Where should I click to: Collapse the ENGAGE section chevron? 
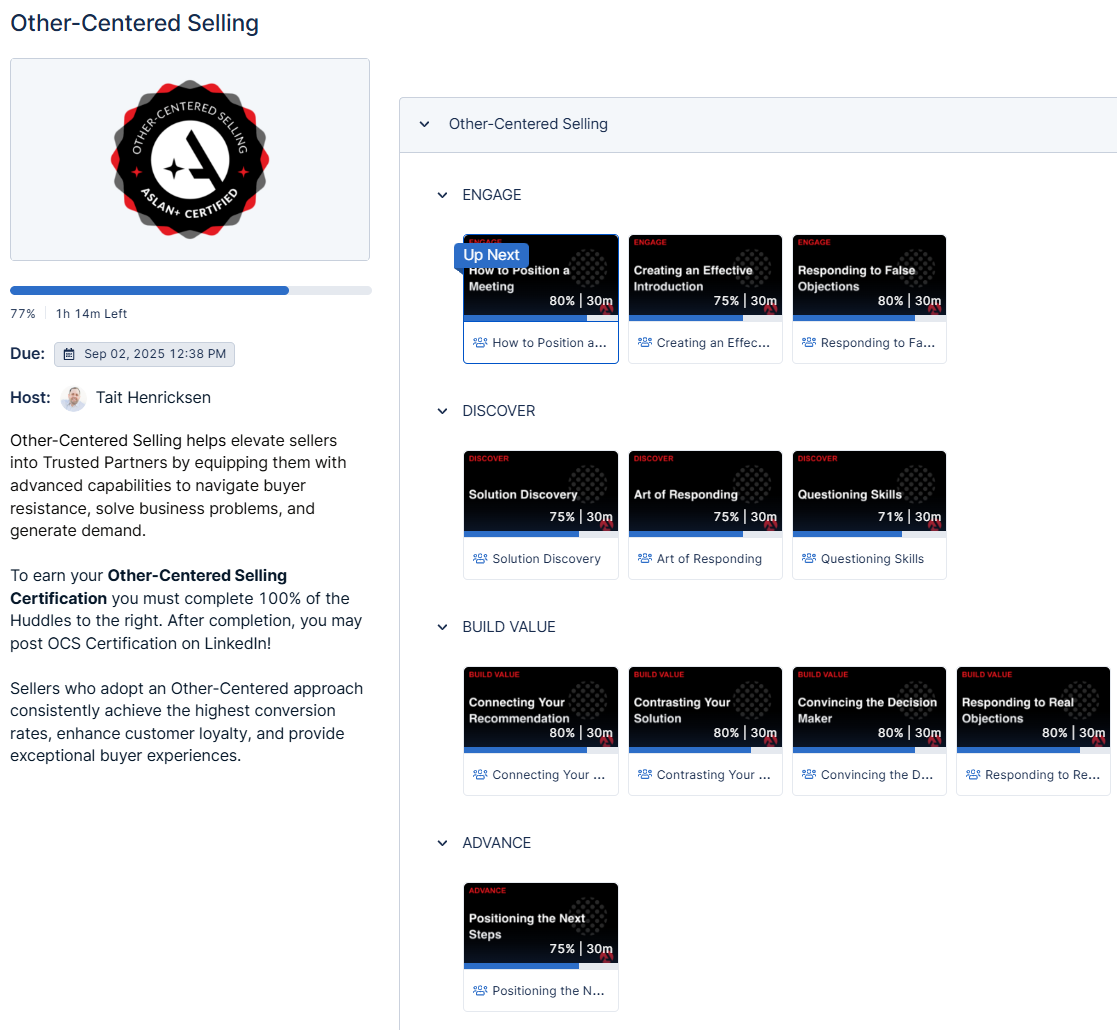442,195
